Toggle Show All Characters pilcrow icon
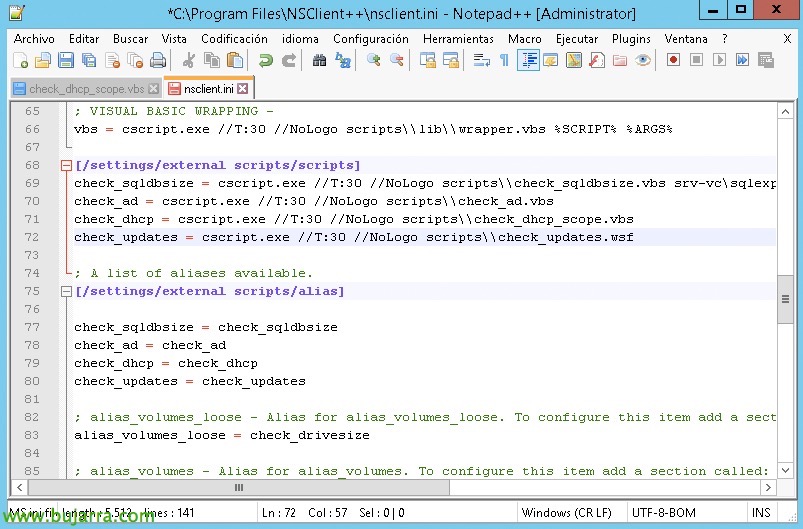Screen dimensions: 803x529 [x=504, y=60]
